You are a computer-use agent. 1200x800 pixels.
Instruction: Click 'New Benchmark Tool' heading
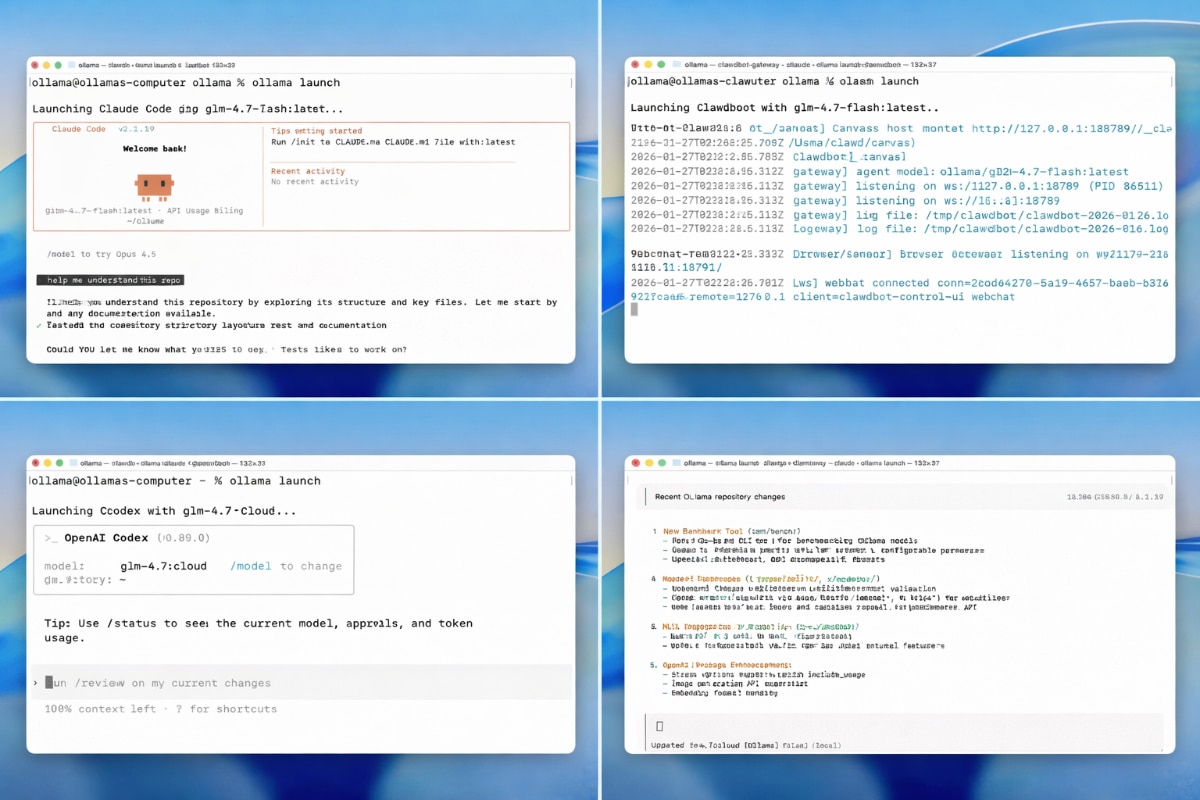point(705,531)
